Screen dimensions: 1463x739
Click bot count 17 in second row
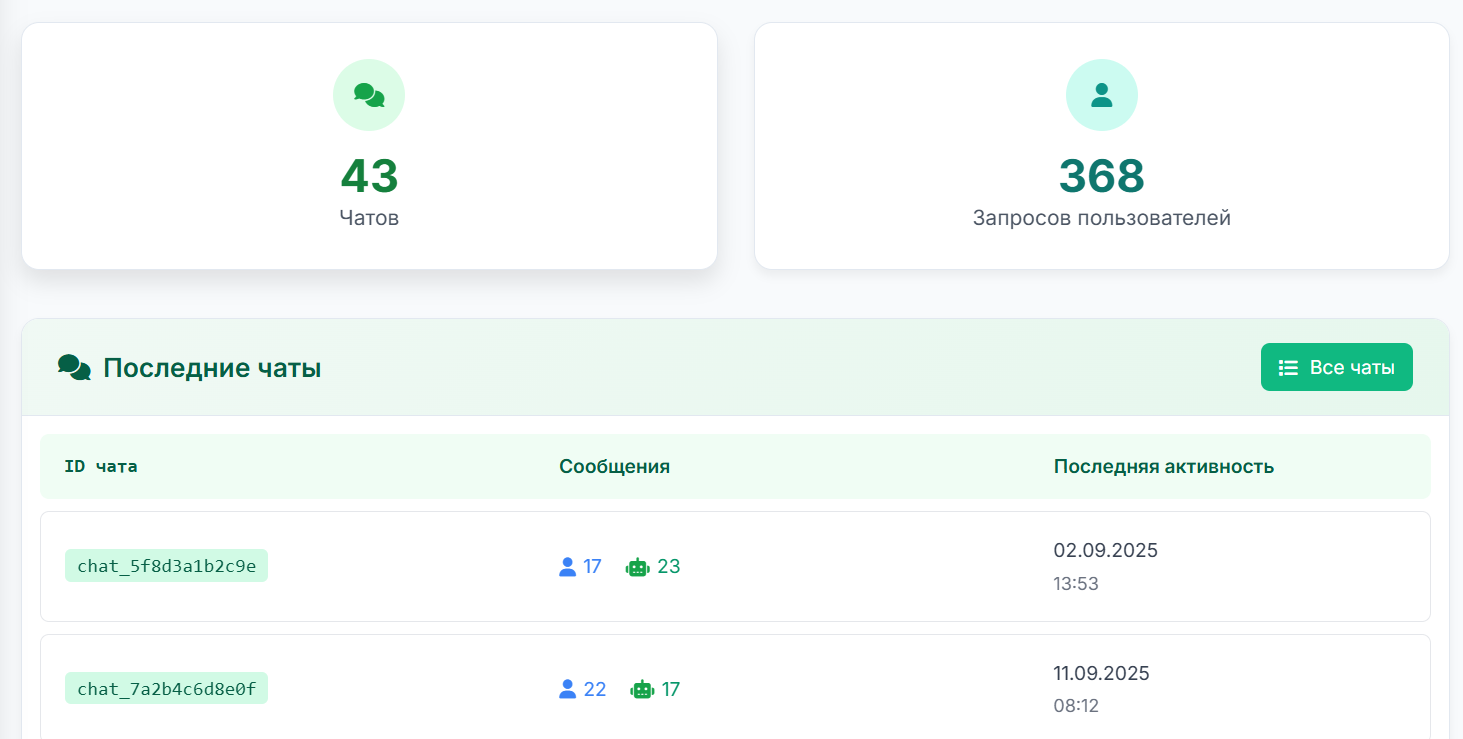point(671,689)
